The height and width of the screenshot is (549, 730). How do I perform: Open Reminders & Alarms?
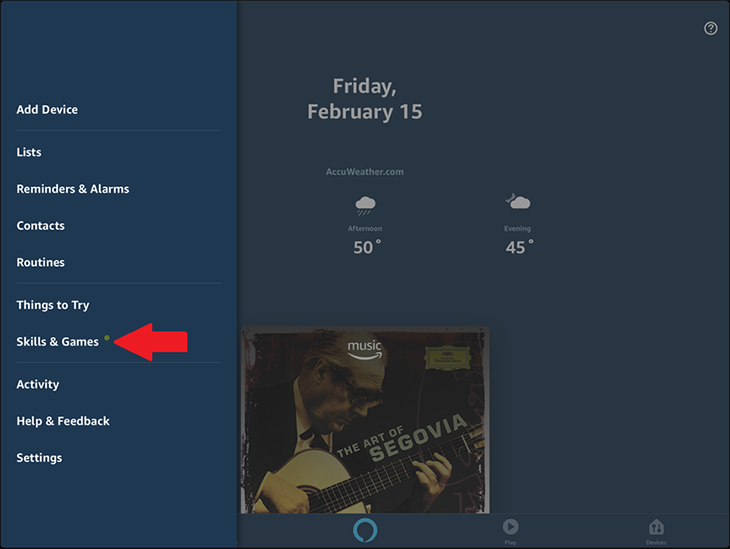73,189
